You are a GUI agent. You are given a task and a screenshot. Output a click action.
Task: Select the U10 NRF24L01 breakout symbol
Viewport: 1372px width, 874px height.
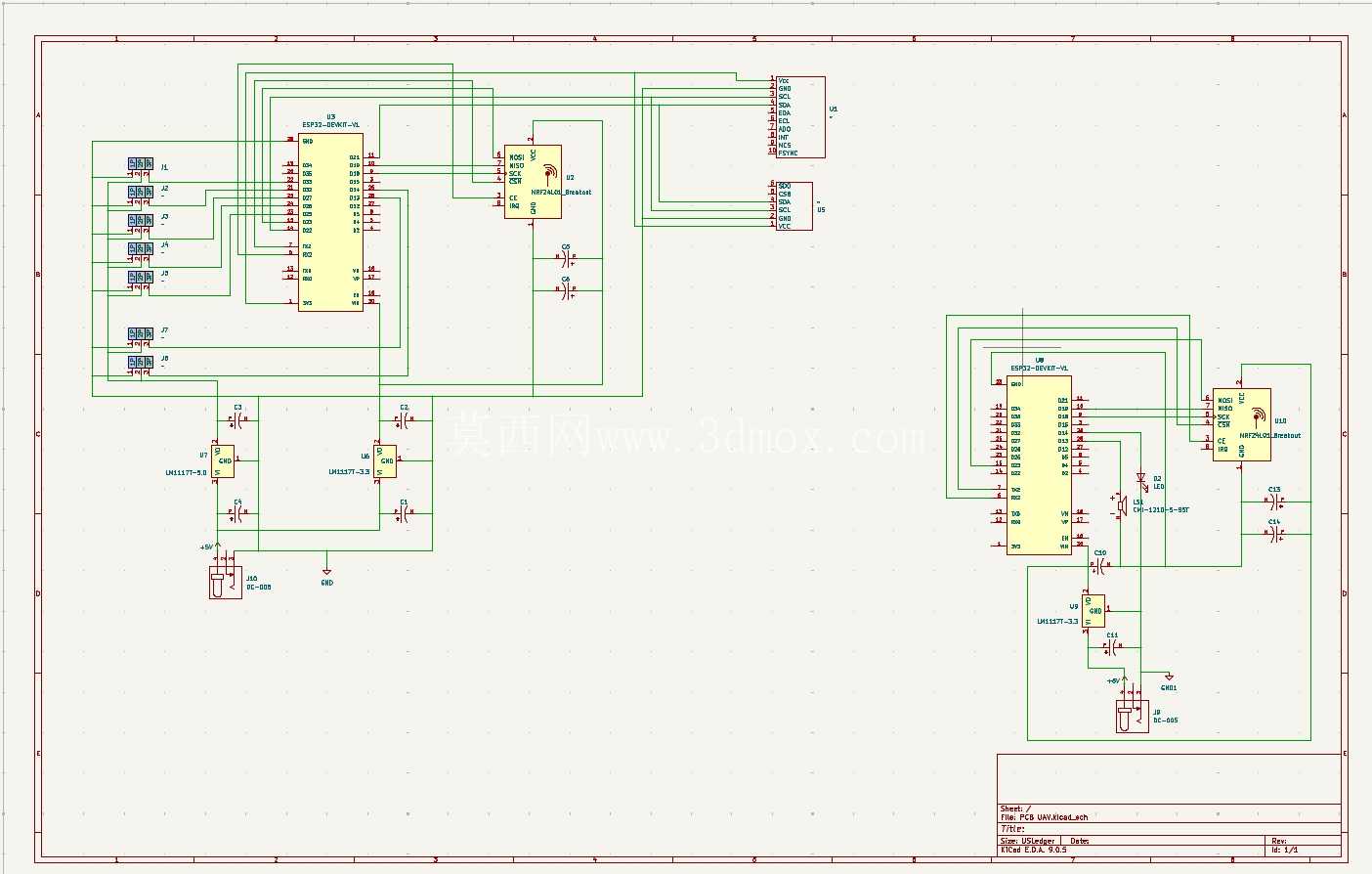point(1241,424)
